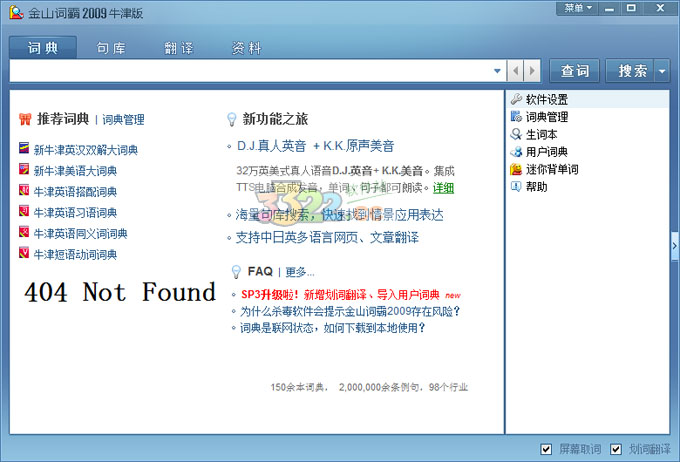Open 牛津短语动词词典 dictionary link
The width and height of the screenshot is (680, 462).
75,255
